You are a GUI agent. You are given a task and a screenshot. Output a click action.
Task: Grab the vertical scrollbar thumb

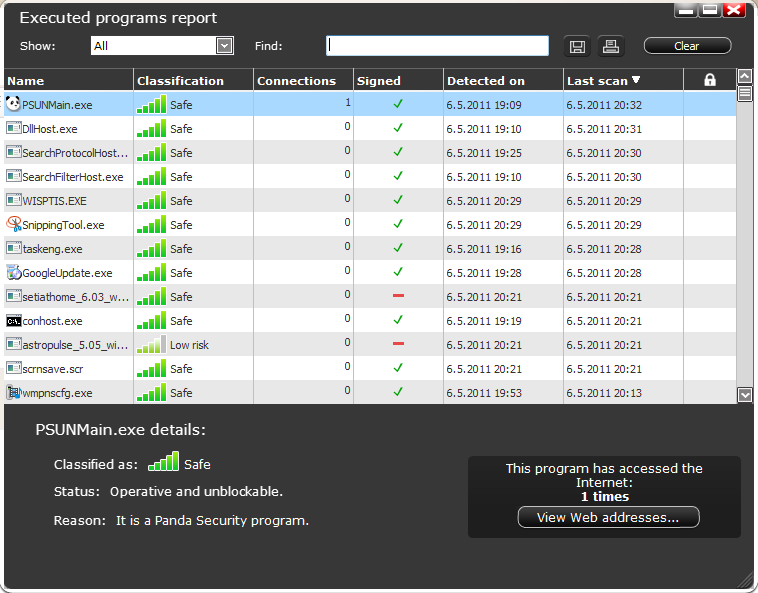744,93
